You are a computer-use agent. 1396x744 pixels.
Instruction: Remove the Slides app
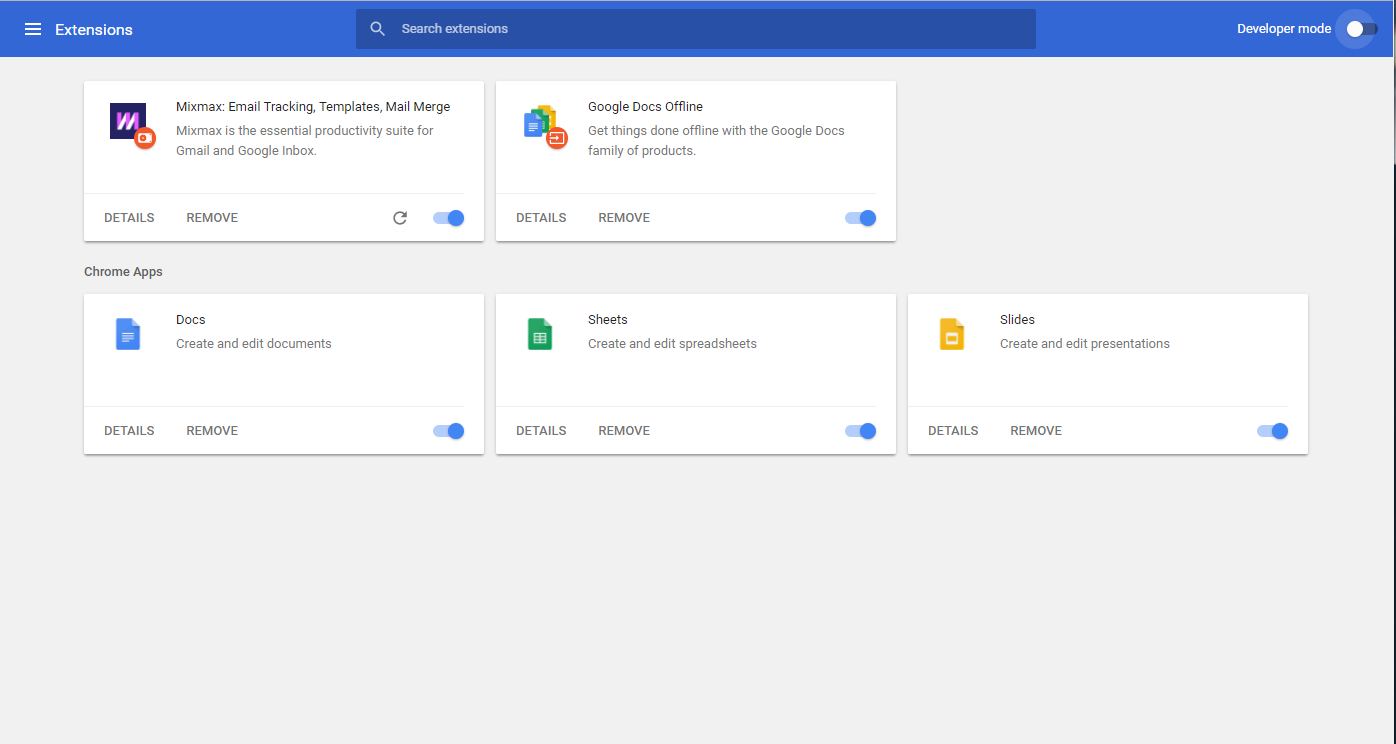click(1036, 431)
